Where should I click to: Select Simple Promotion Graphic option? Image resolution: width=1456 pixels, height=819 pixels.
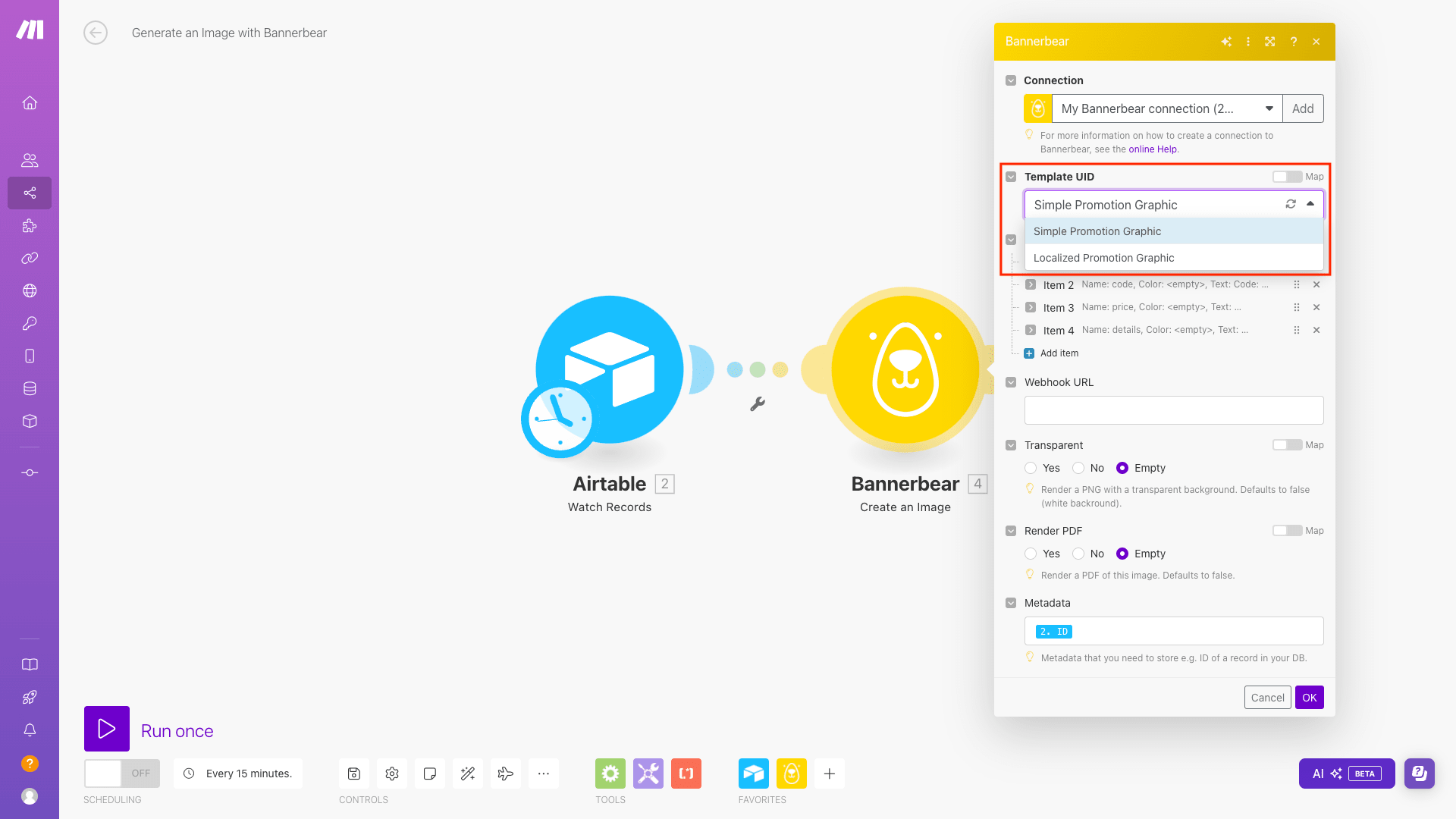click(1097, 231)
